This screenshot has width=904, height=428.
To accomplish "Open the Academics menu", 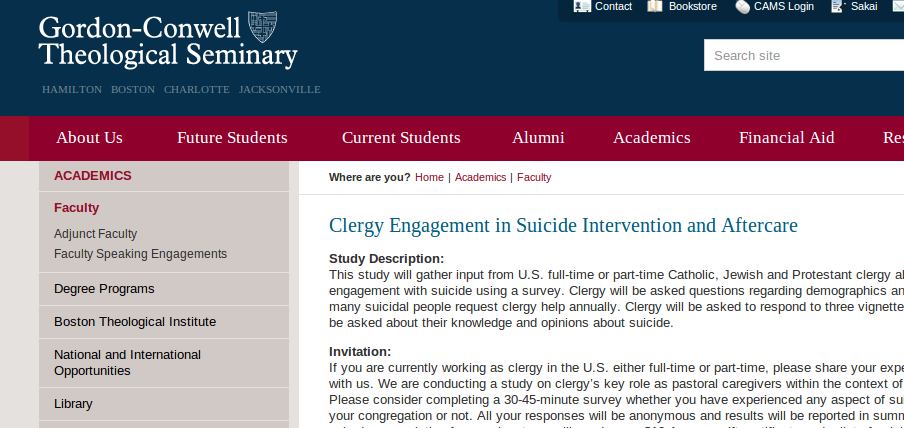I will click(x=651, y=138).
